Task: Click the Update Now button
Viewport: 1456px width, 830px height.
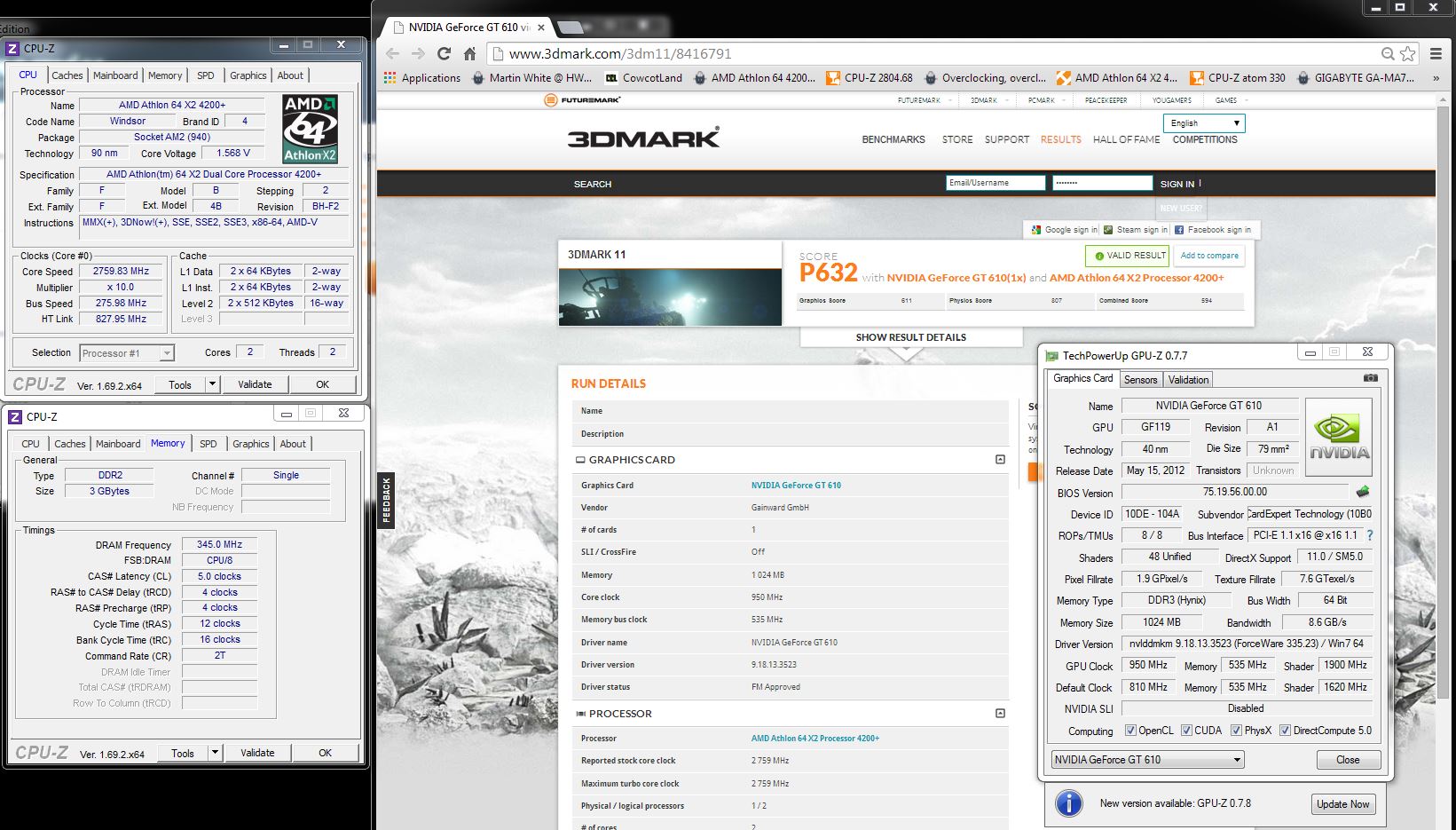Action: (1343, 804)
